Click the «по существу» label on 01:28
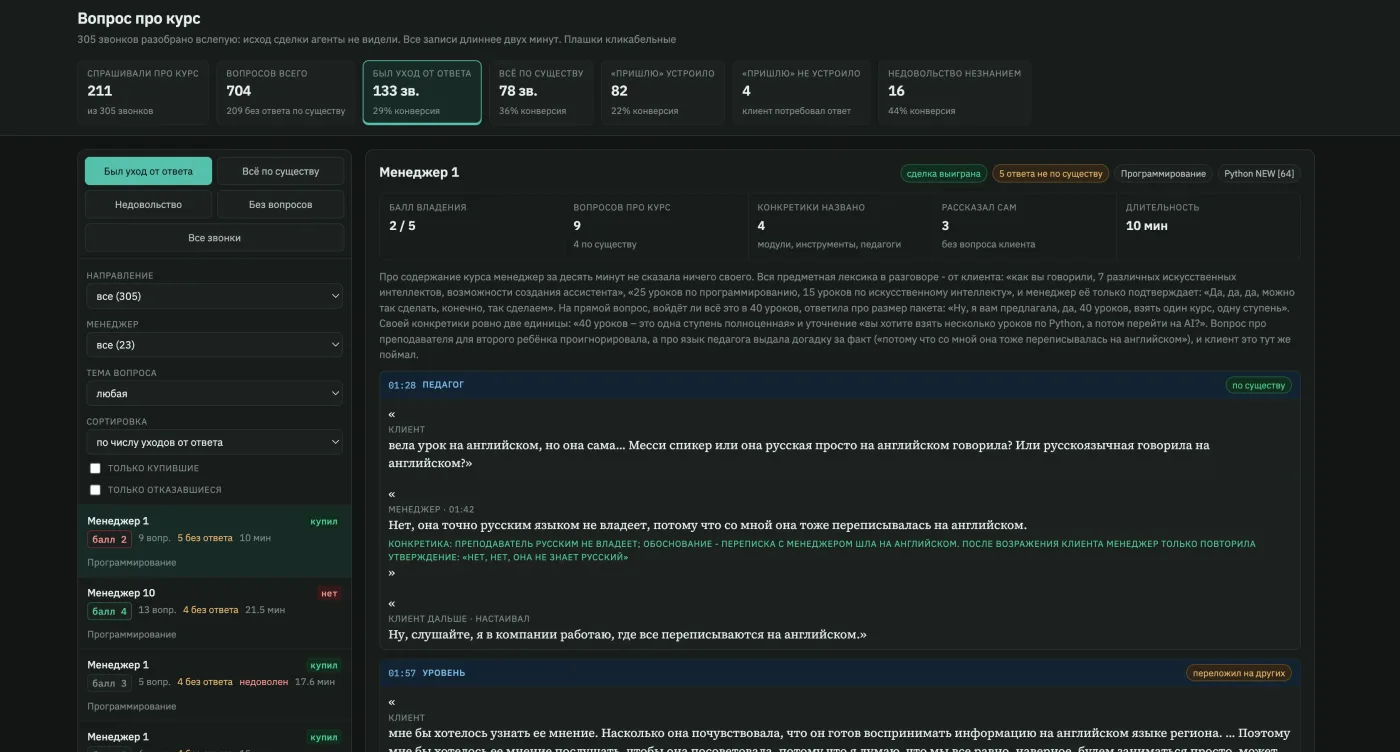This screenshot has height=752, width=1400. click(x=1258, y=385)
